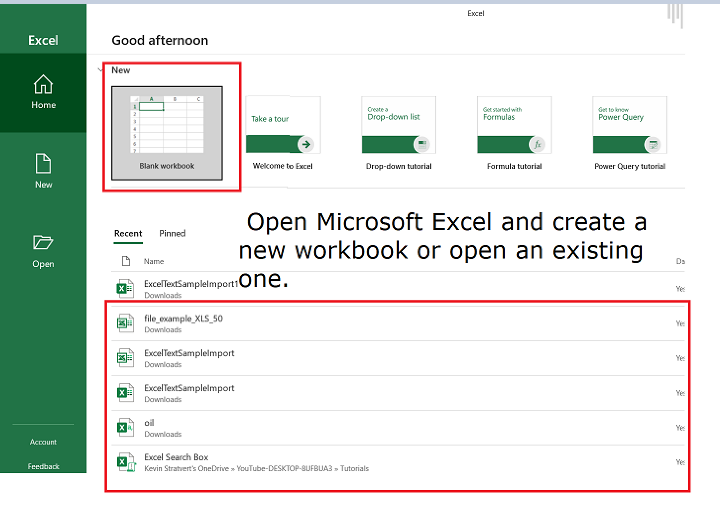Viewport: 720px width, 512px height.
Task: Open the Feedback page
Action: 43,466
